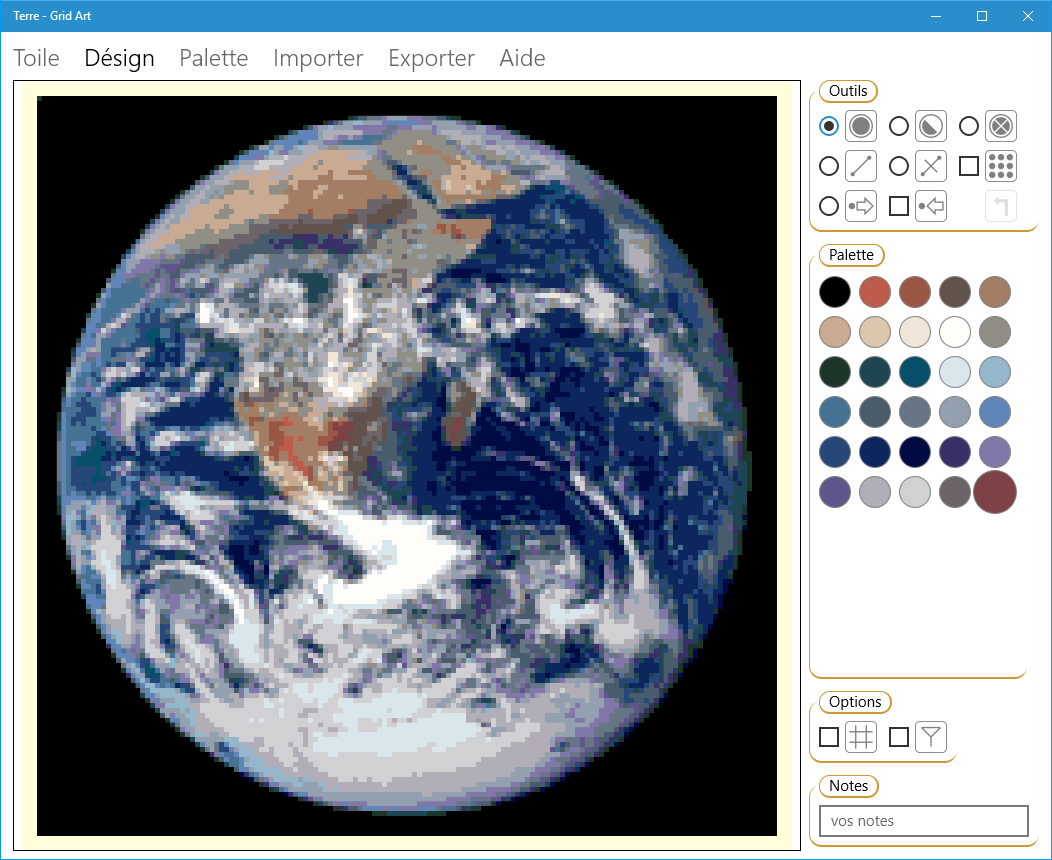Select the radio button beside line tool
Screen dimensions: 1052x860
pos(829,166)
